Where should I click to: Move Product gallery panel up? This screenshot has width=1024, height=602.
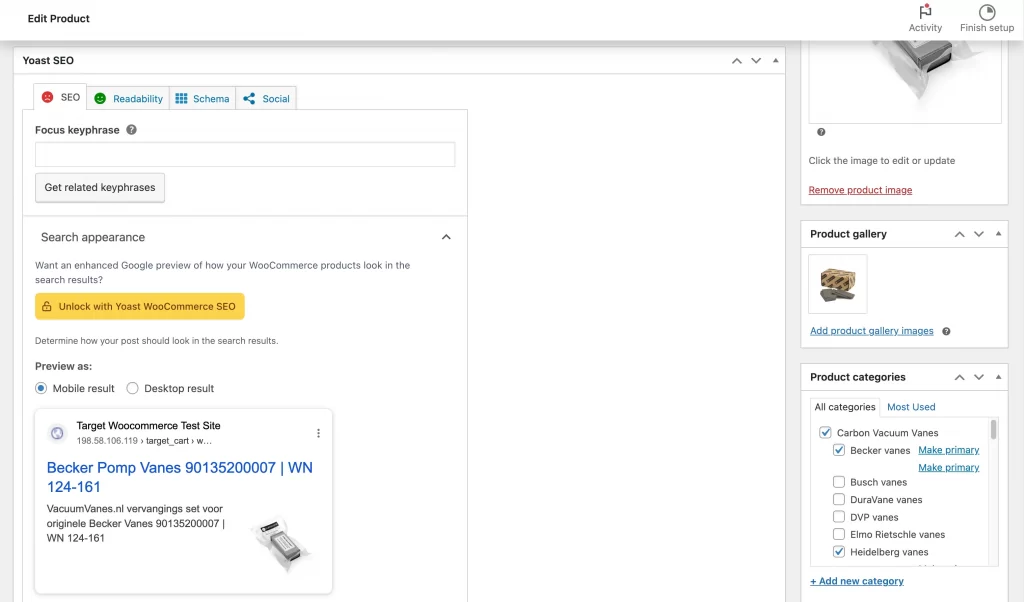tap(959, 234)
